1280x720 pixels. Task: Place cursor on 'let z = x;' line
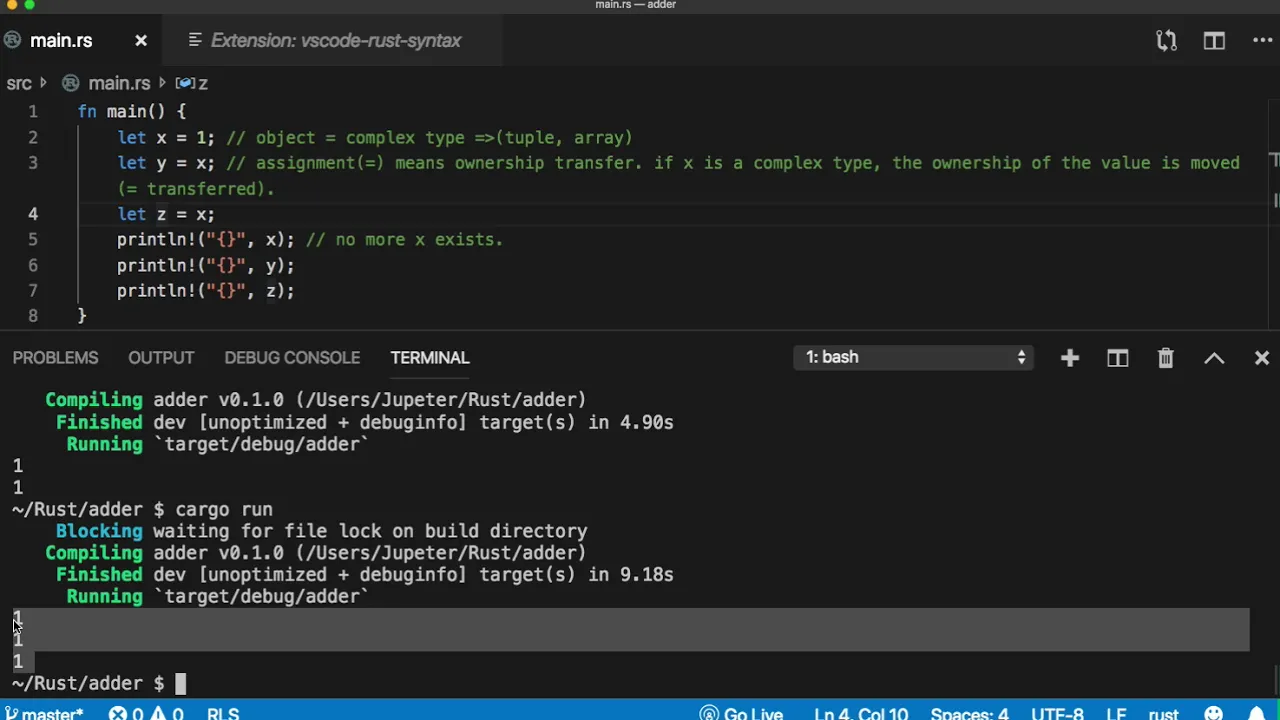(x=166, y=214)
